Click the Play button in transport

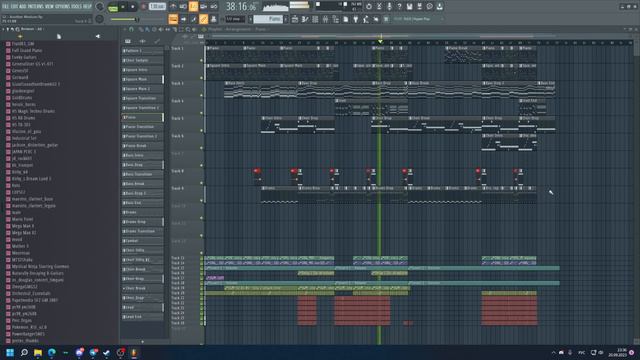pyautogui.click(x=123, y=7)
